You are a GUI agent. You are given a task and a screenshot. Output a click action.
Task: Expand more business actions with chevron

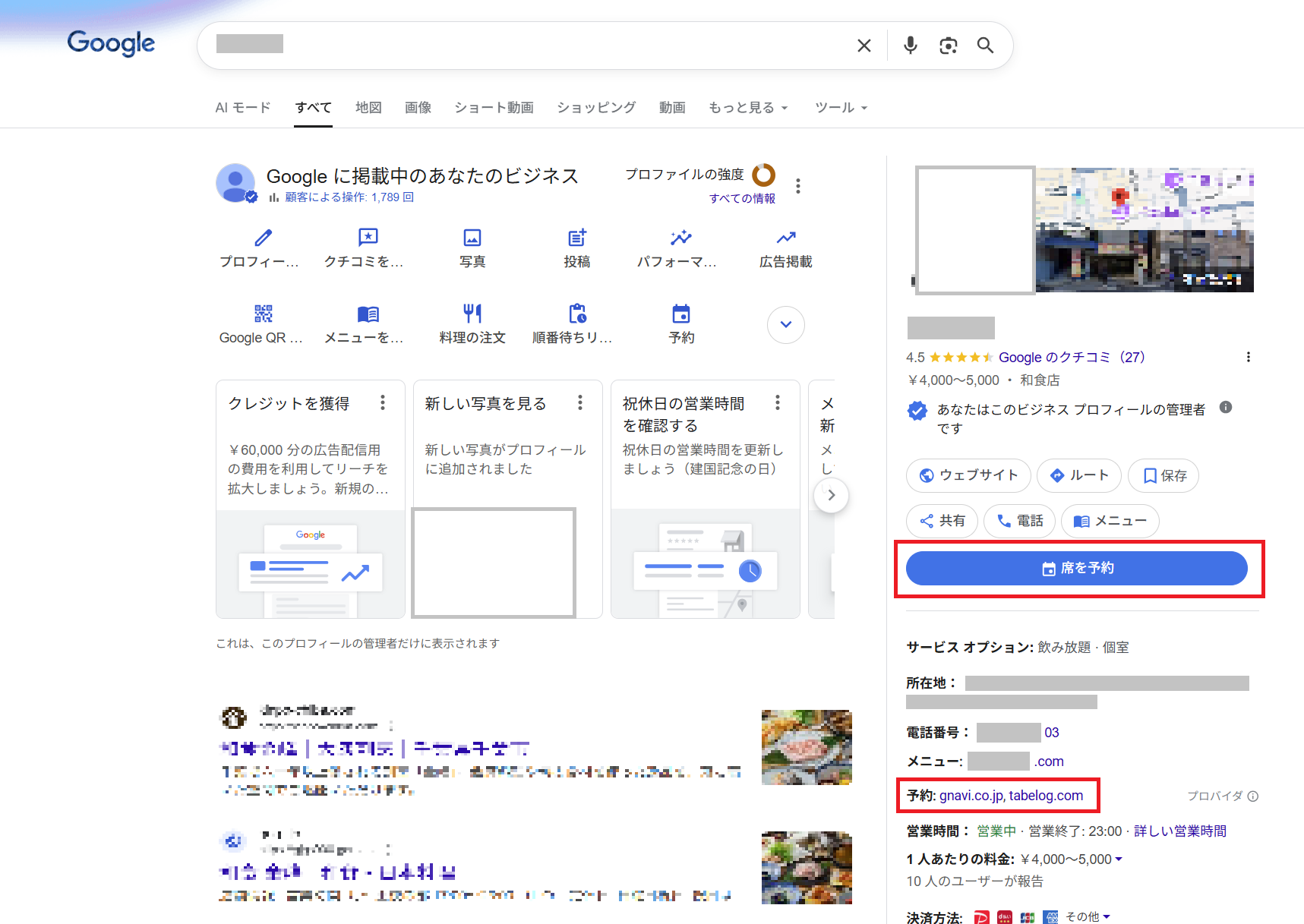tap(785, 325)
